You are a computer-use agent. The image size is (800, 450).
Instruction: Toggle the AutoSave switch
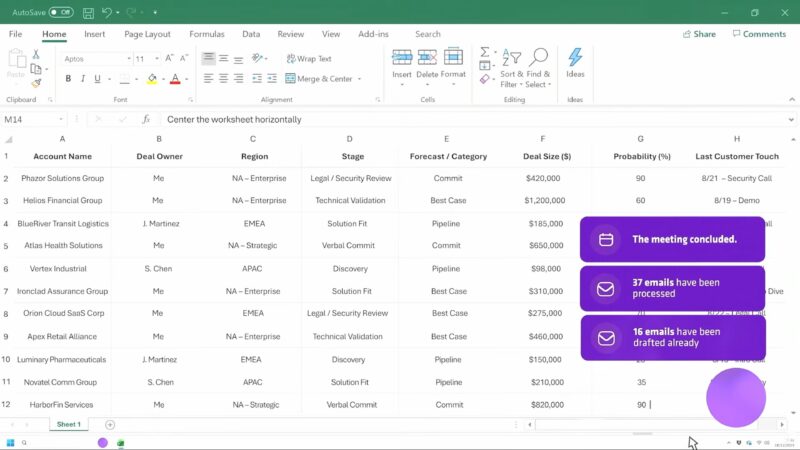click(61, 12)
